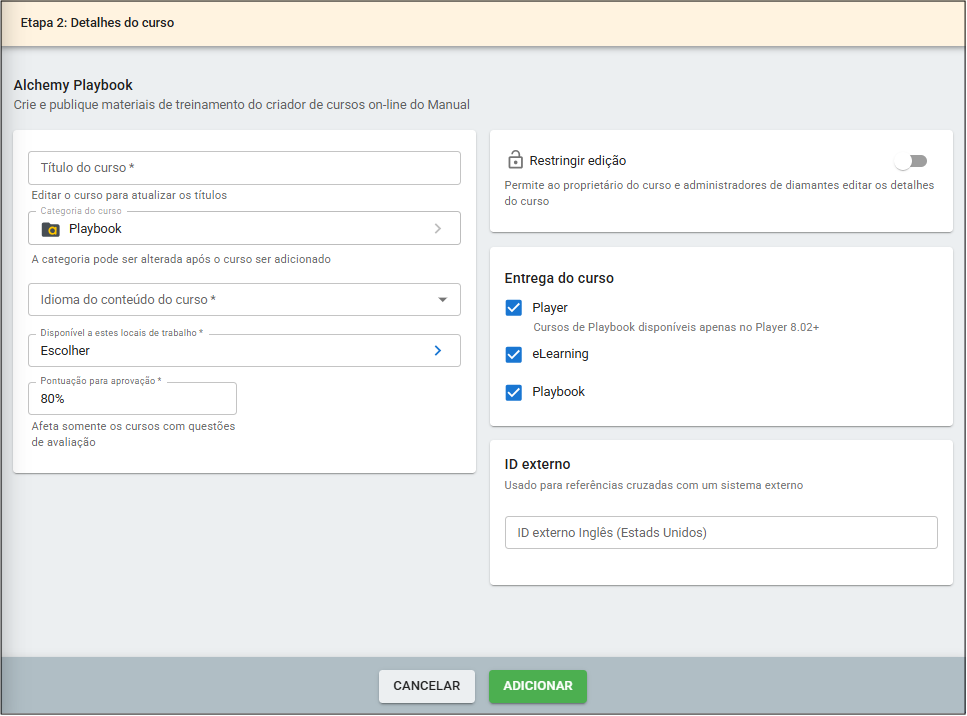Click the gray chevron in Categoria do curso
This screenshot has height=716, width=967.
pos(437,229)
